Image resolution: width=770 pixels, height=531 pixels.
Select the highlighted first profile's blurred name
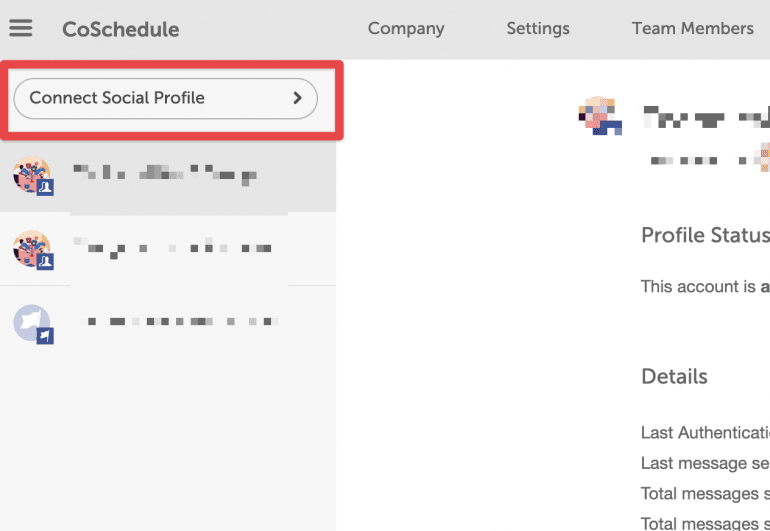pos(165,175)
